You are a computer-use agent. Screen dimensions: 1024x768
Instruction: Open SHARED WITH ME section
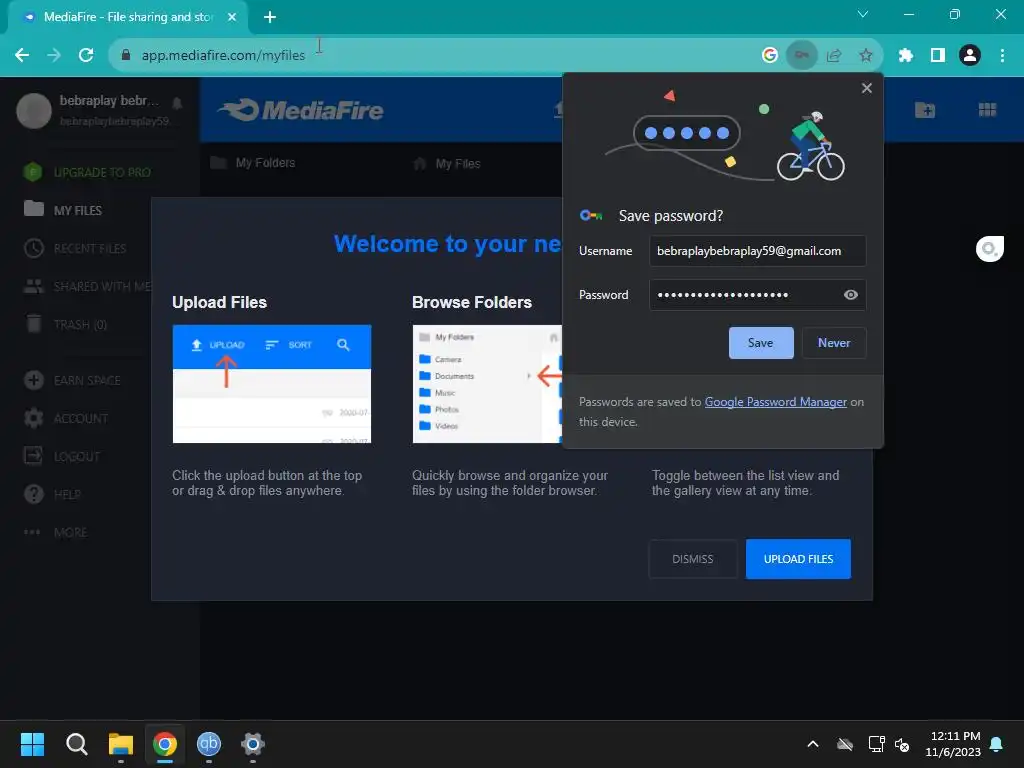87,286
